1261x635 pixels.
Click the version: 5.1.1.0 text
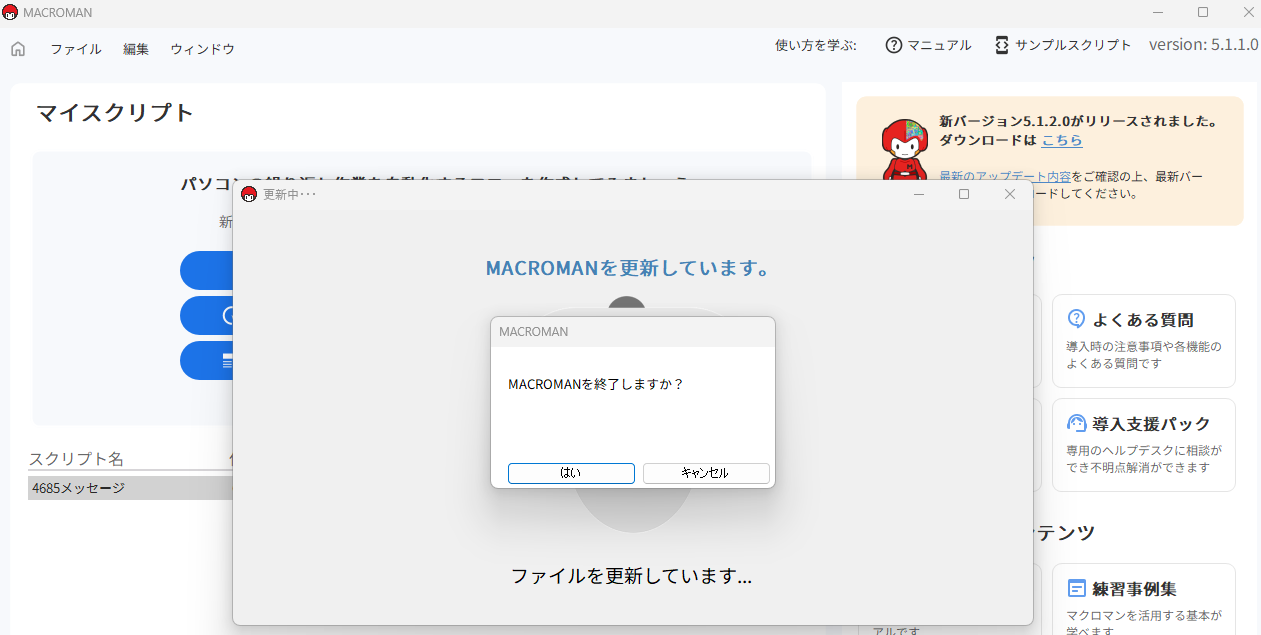[1203, 45]
